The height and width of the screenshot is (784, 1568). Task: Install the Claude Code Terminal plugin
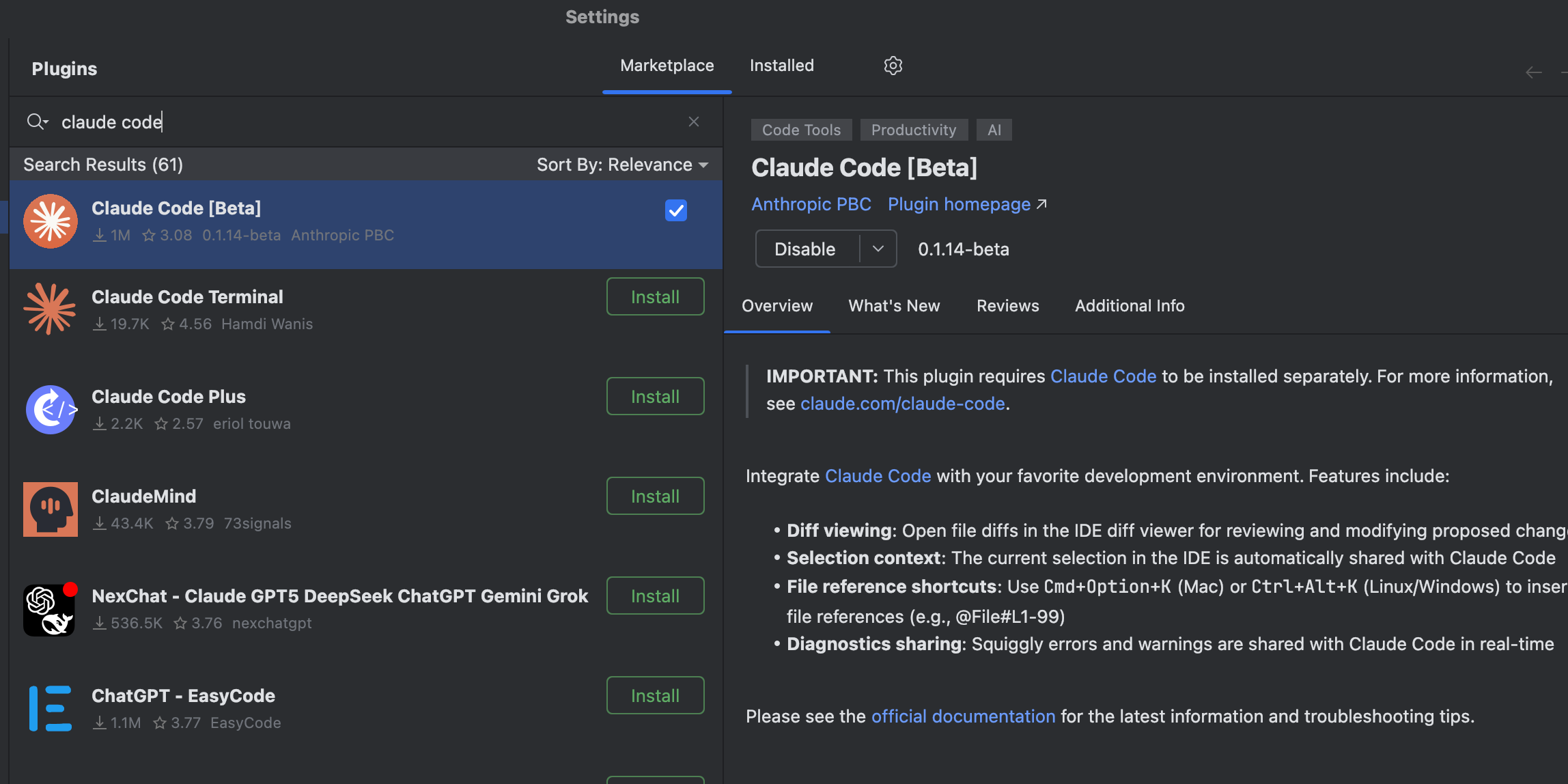pyautogui.click(x=655, y=297)
